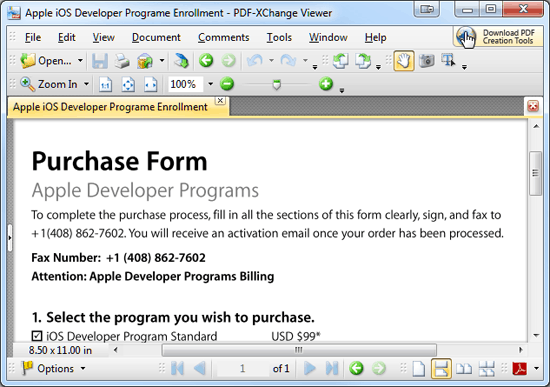This screenshot has height=387, width=550.
Task: Click the vertical scrollbar thumb
Action: click(x=536, y=173)
